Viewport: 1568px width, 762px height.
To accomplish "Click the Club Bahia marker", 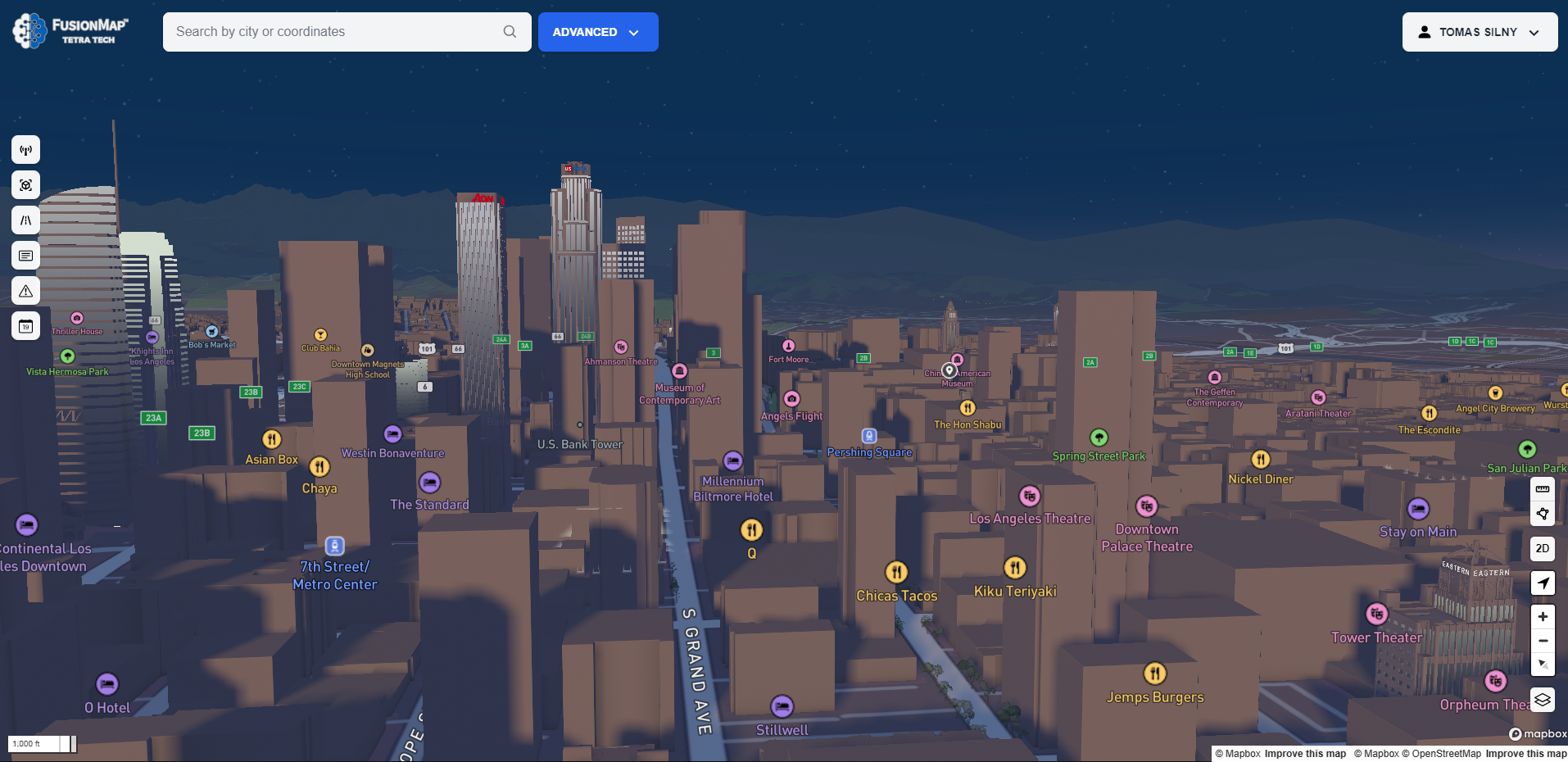I will (320, 334).
